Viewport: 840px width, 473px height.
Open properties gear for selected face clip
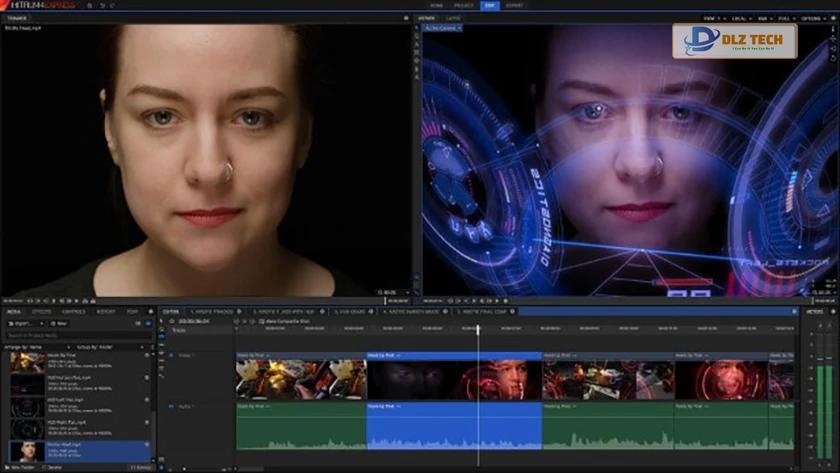coord(147,445)
